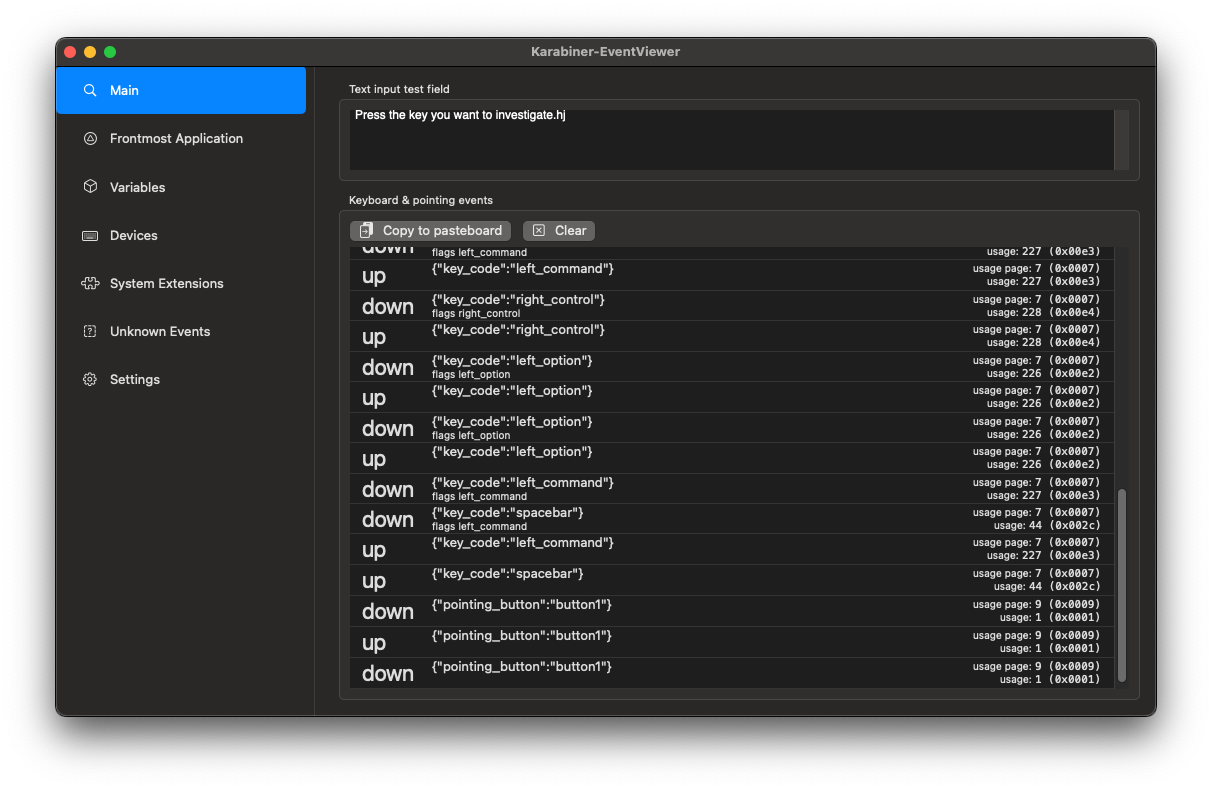Viewport: 1212px width, 790px height.
Task: Click the question-mark icon for Unknown Events
Action: click(90, 332)
